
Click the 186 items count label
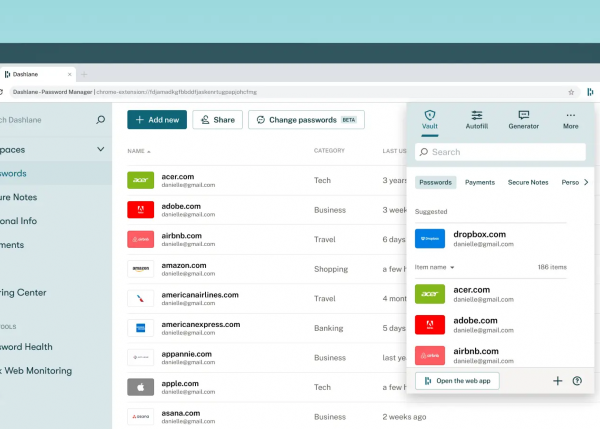click(552, 267)
